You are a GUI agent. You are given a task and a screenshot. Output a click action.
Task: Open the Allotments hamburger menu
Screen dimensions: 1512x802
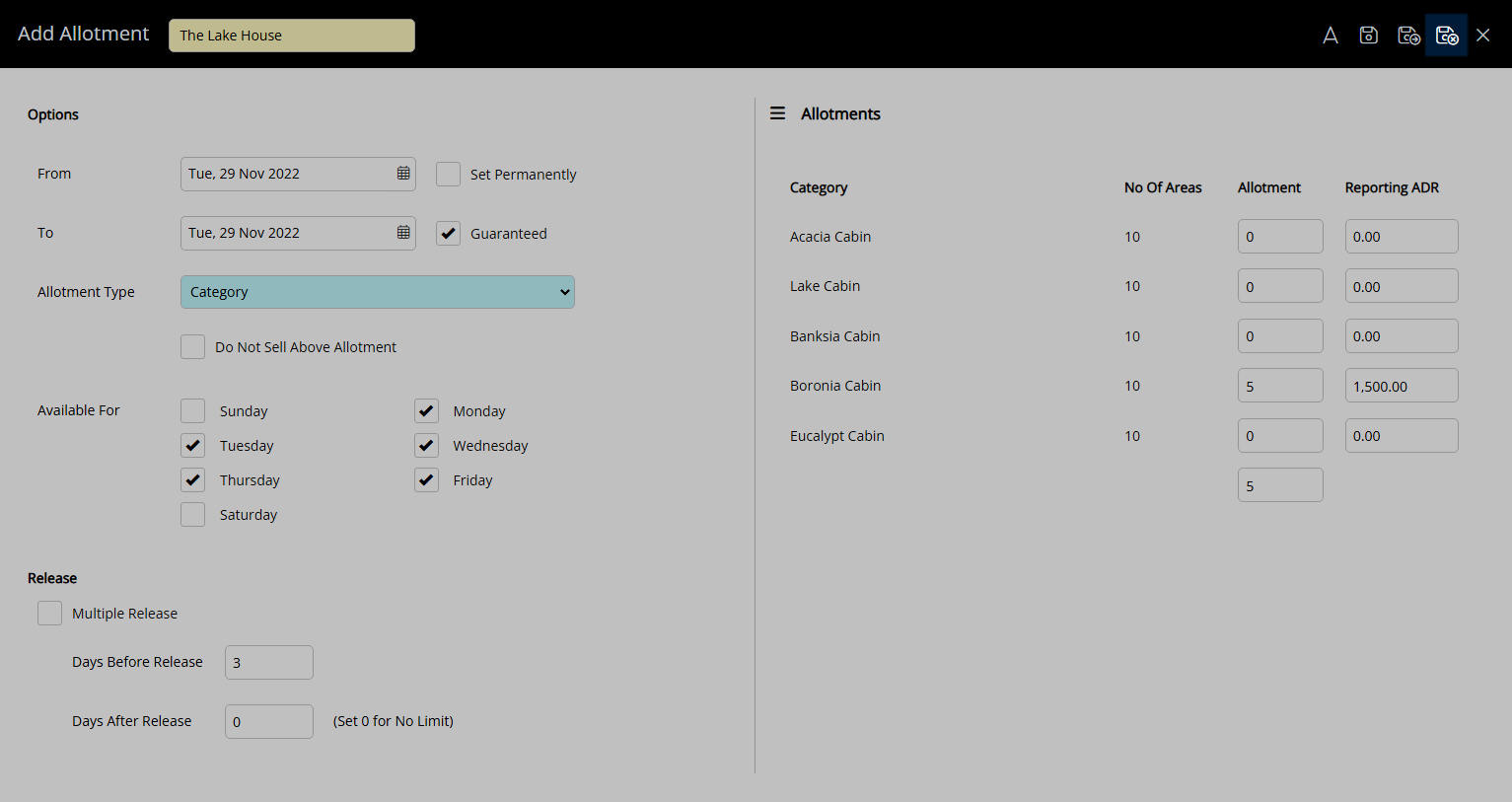pyautogui.click(x=778, y=113)
